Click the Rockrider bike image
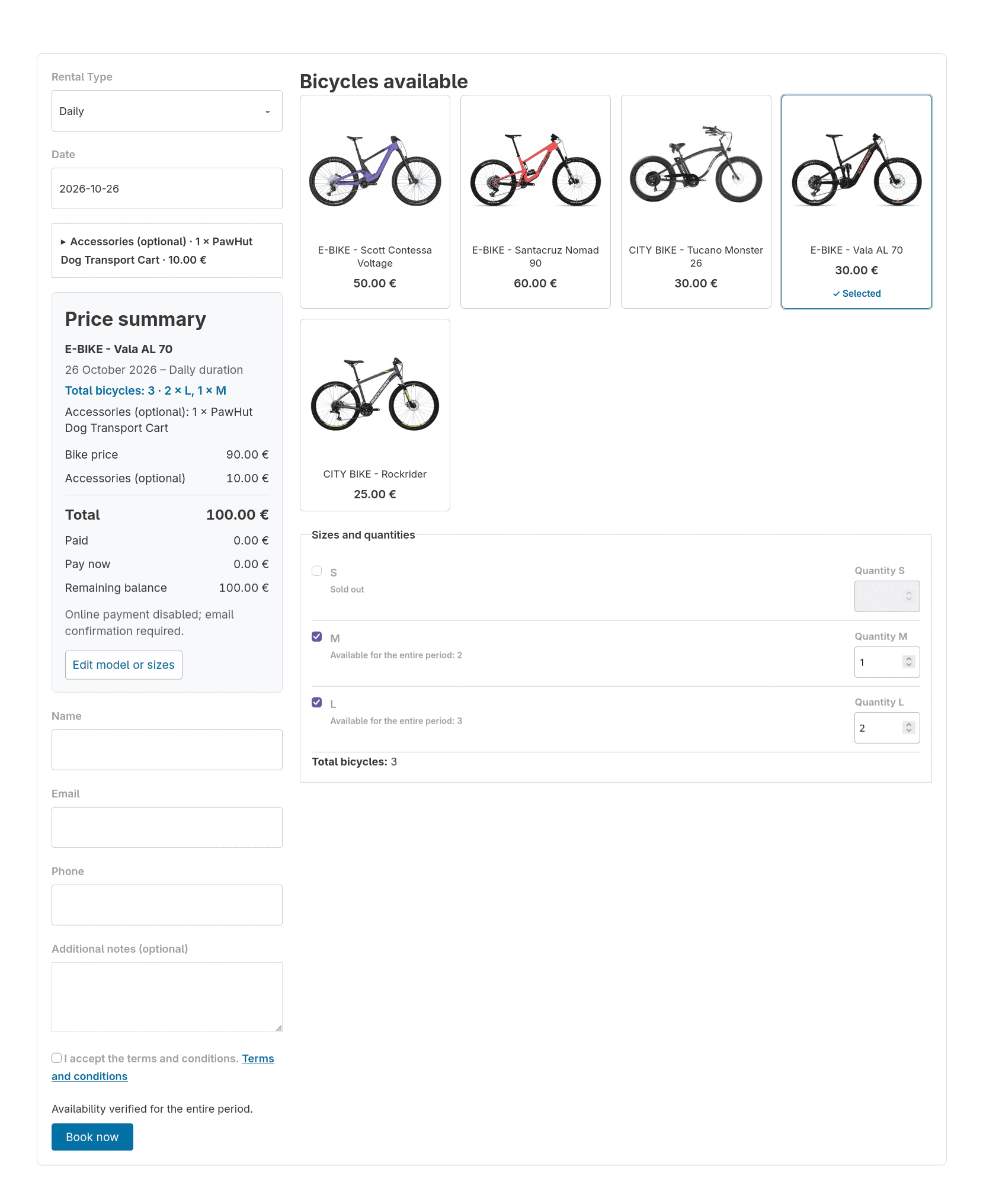The width and height of the screenshot is (983, 1204). click(374, 394)
